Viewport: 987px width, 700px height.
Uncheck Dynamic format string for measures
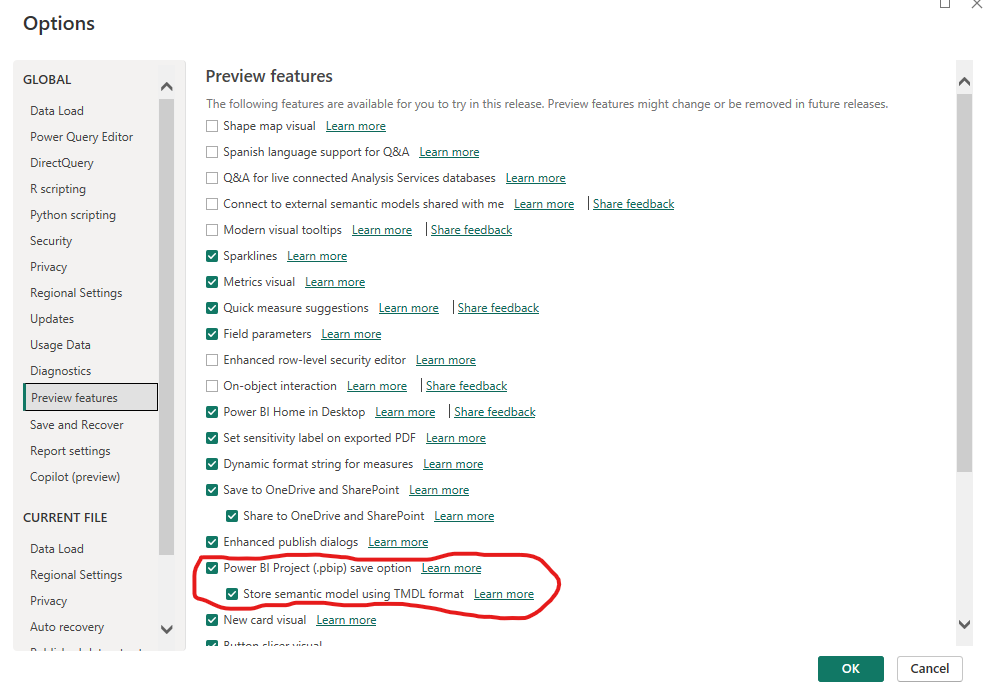tap(212, 464)
